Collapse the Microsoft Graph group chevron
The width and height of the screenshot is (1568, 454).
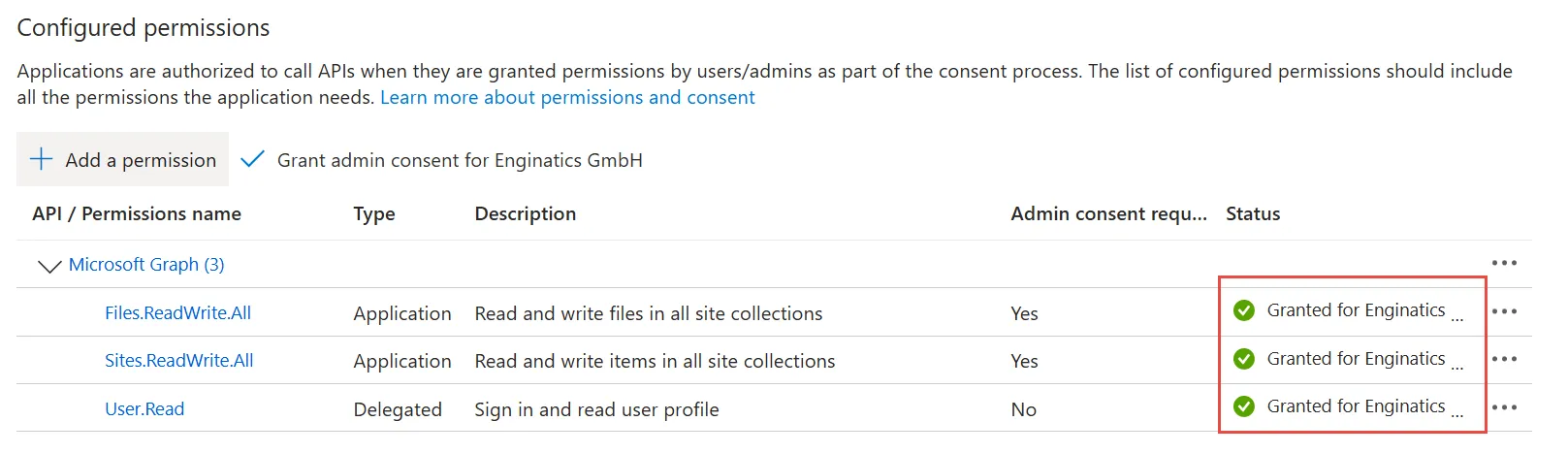point(48,266)
